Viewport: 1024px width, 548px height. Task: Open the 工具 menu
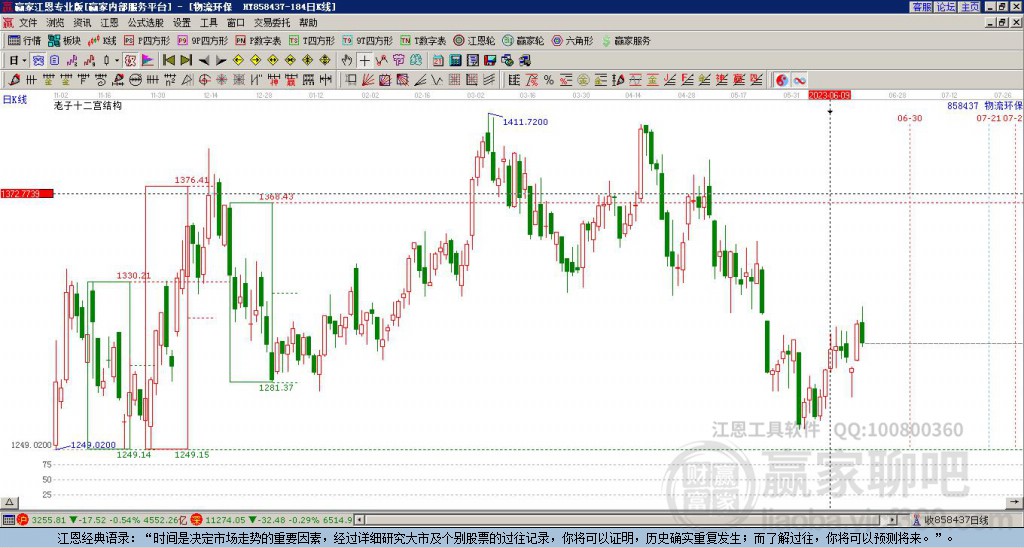[208, 23]
